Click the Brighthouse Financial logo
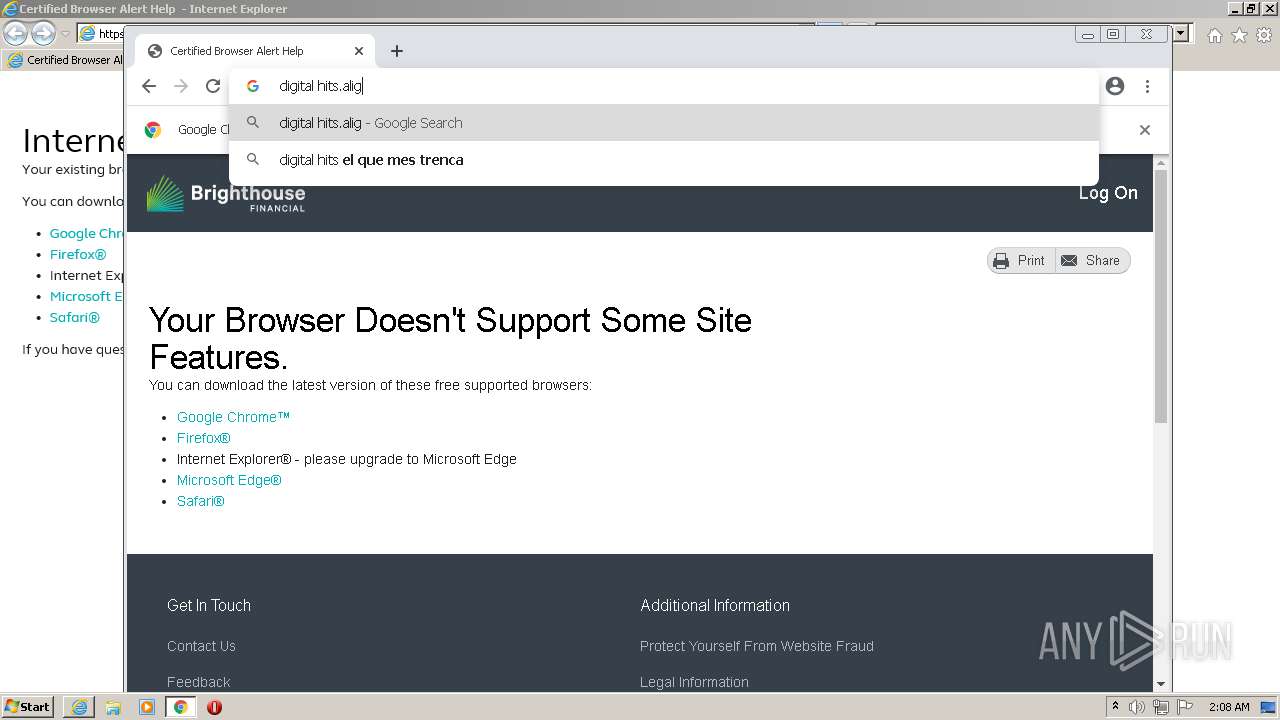This screenshot has height=720, width=1280. [x=226, y=193]
